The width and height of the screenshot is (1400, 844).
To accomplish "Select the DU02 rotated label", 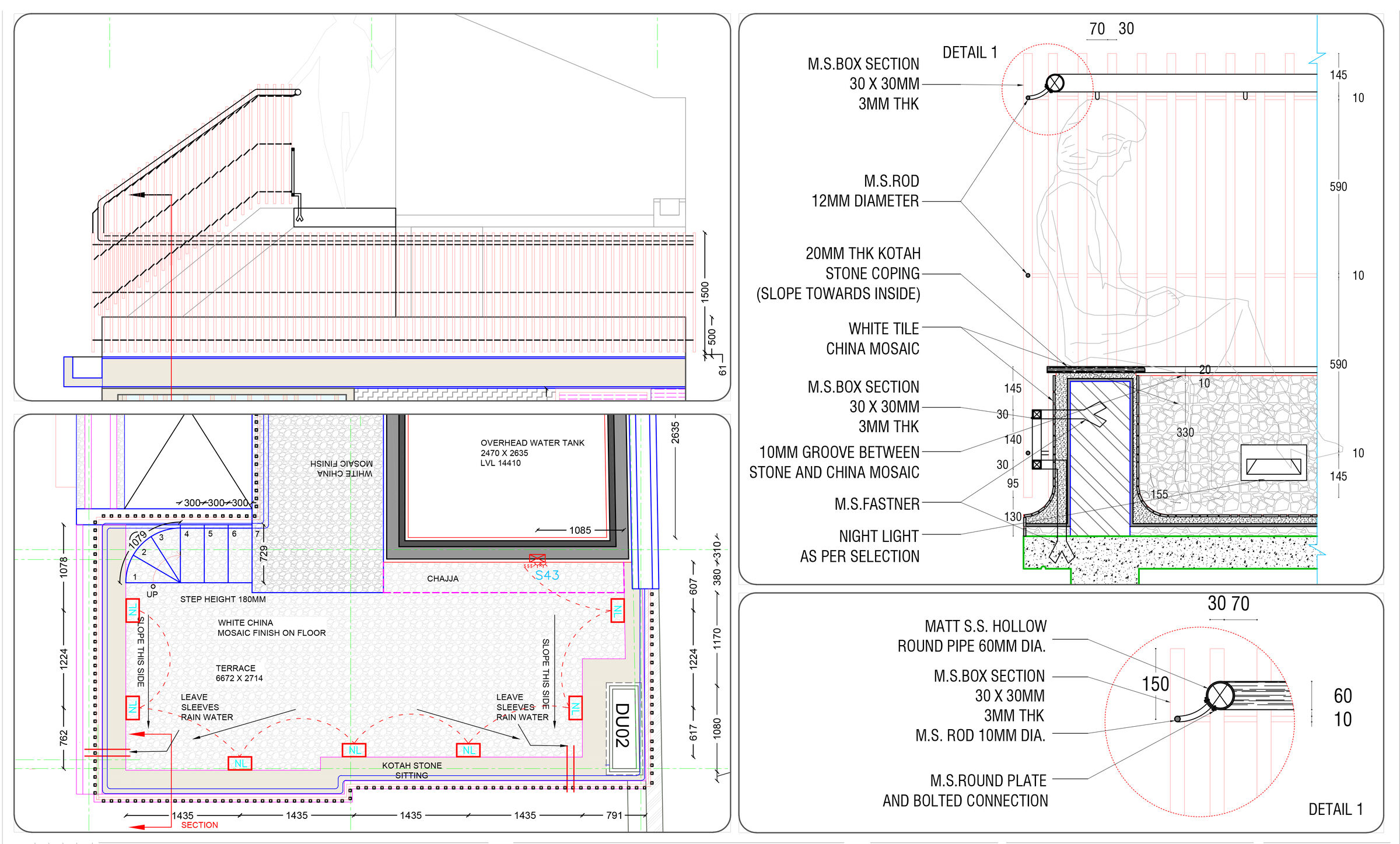I will tap(622, 726).
